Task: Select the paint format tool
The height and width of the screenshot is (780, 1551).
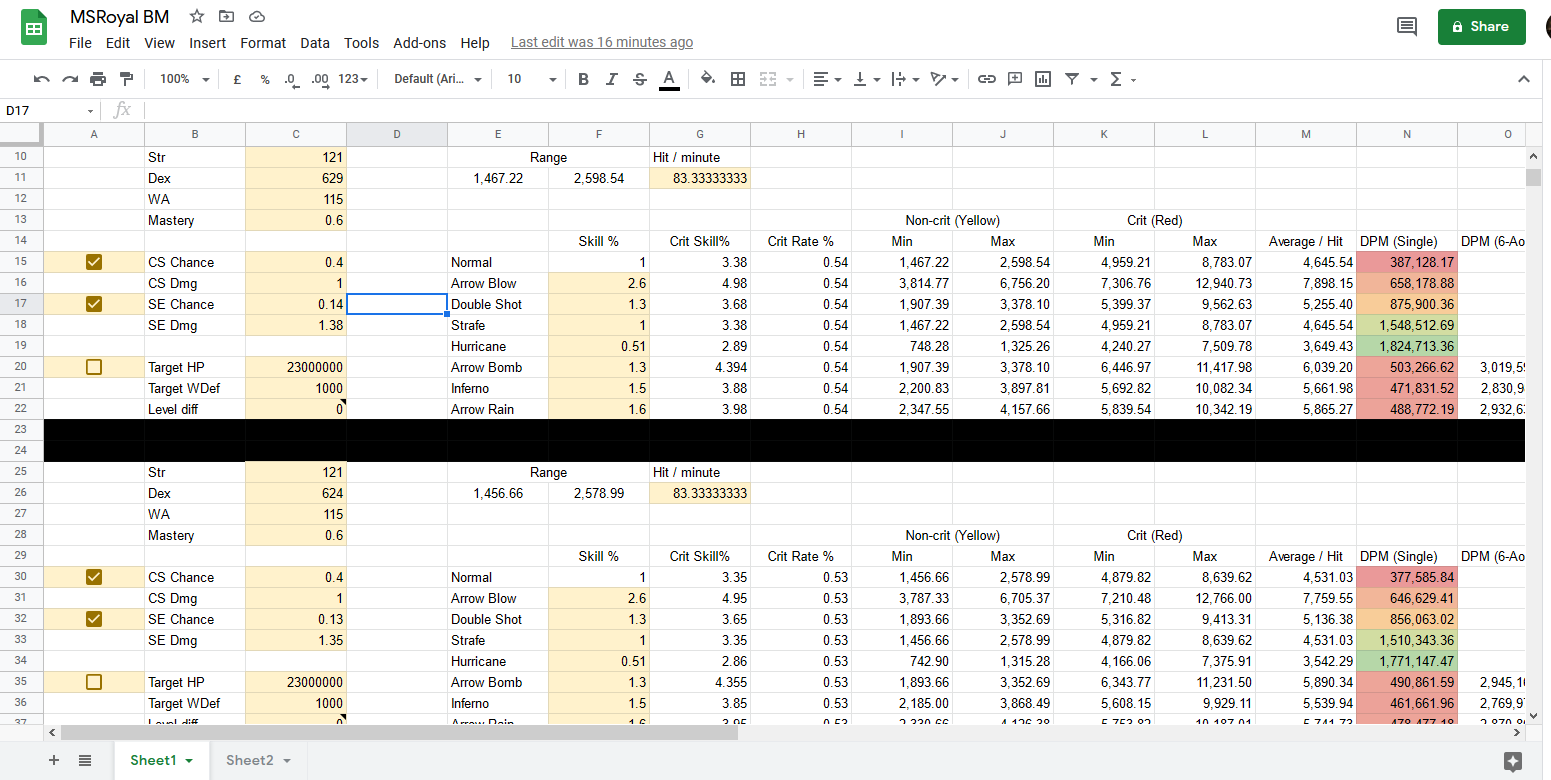Action: (x=126, y=79)
